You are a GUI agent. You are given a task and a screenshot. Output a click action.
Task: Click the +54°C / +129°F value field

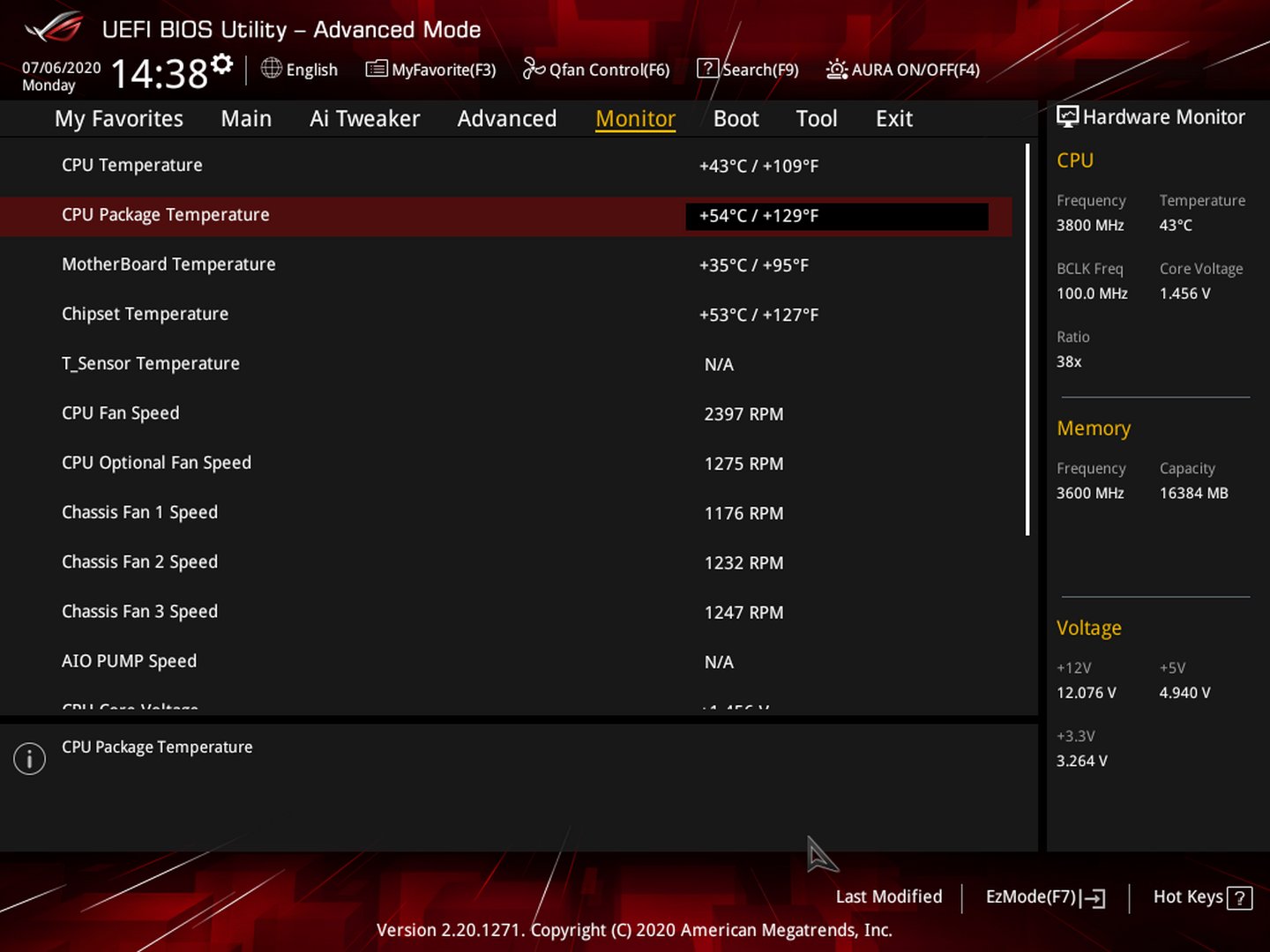tap(837, 216)
